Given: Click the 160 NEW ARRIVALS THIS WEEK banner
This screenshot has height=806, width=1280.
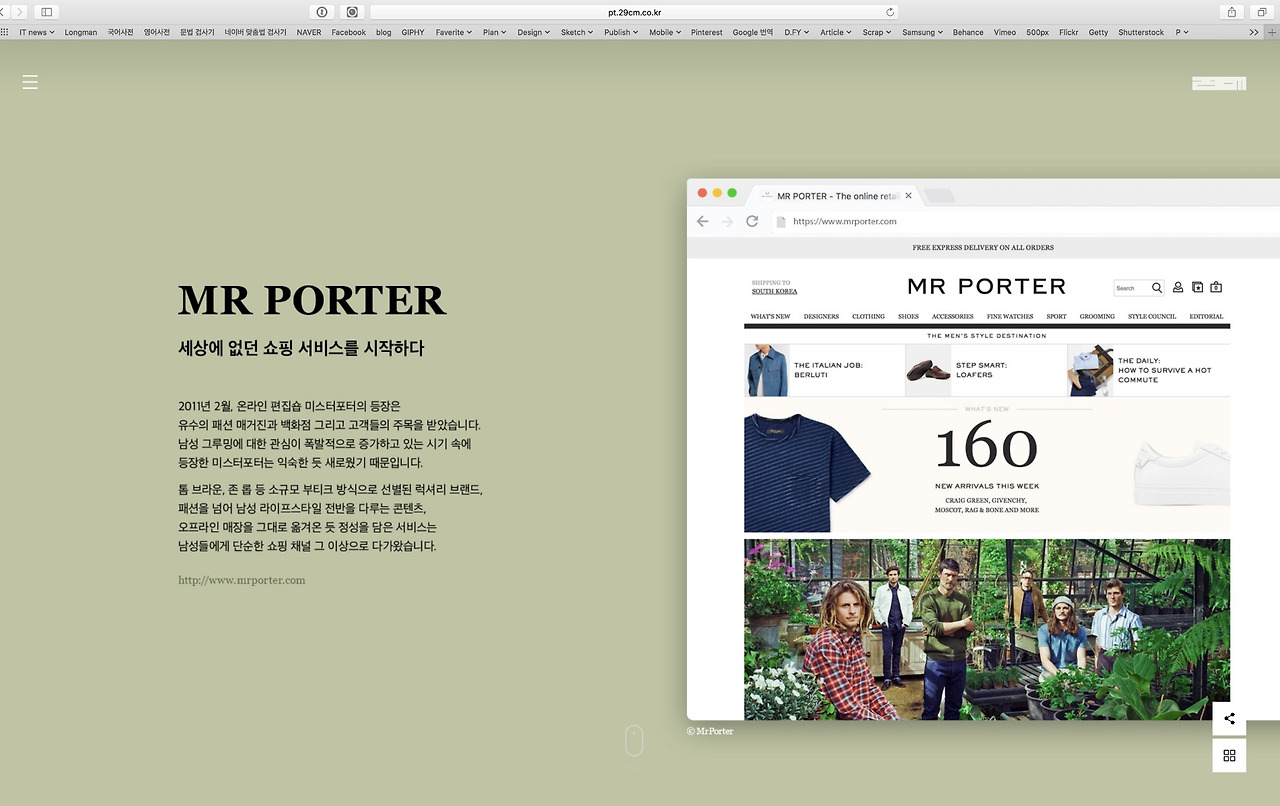Looking at the screenshot, I should 987,466.
